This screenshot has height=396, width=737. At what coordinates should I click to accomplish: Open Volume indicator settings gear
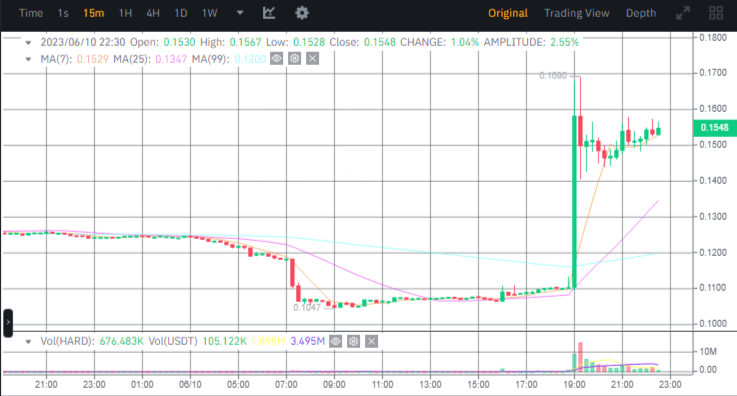[353, 342]
